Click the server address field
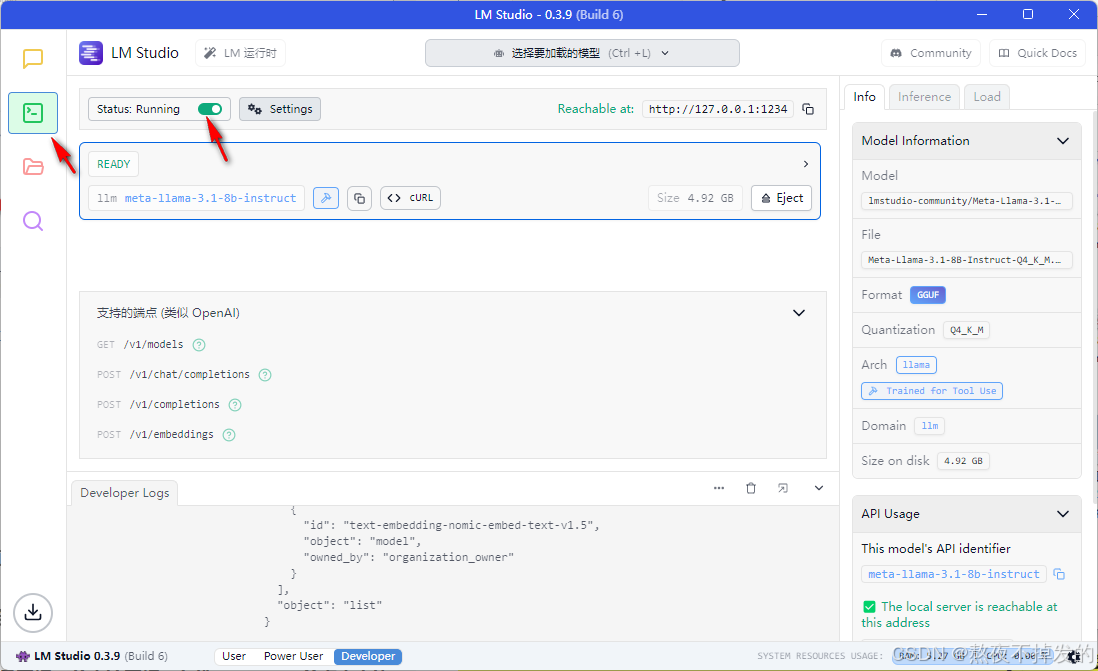The height and width of the screenshot is (671, 1098). pos(718,109)
